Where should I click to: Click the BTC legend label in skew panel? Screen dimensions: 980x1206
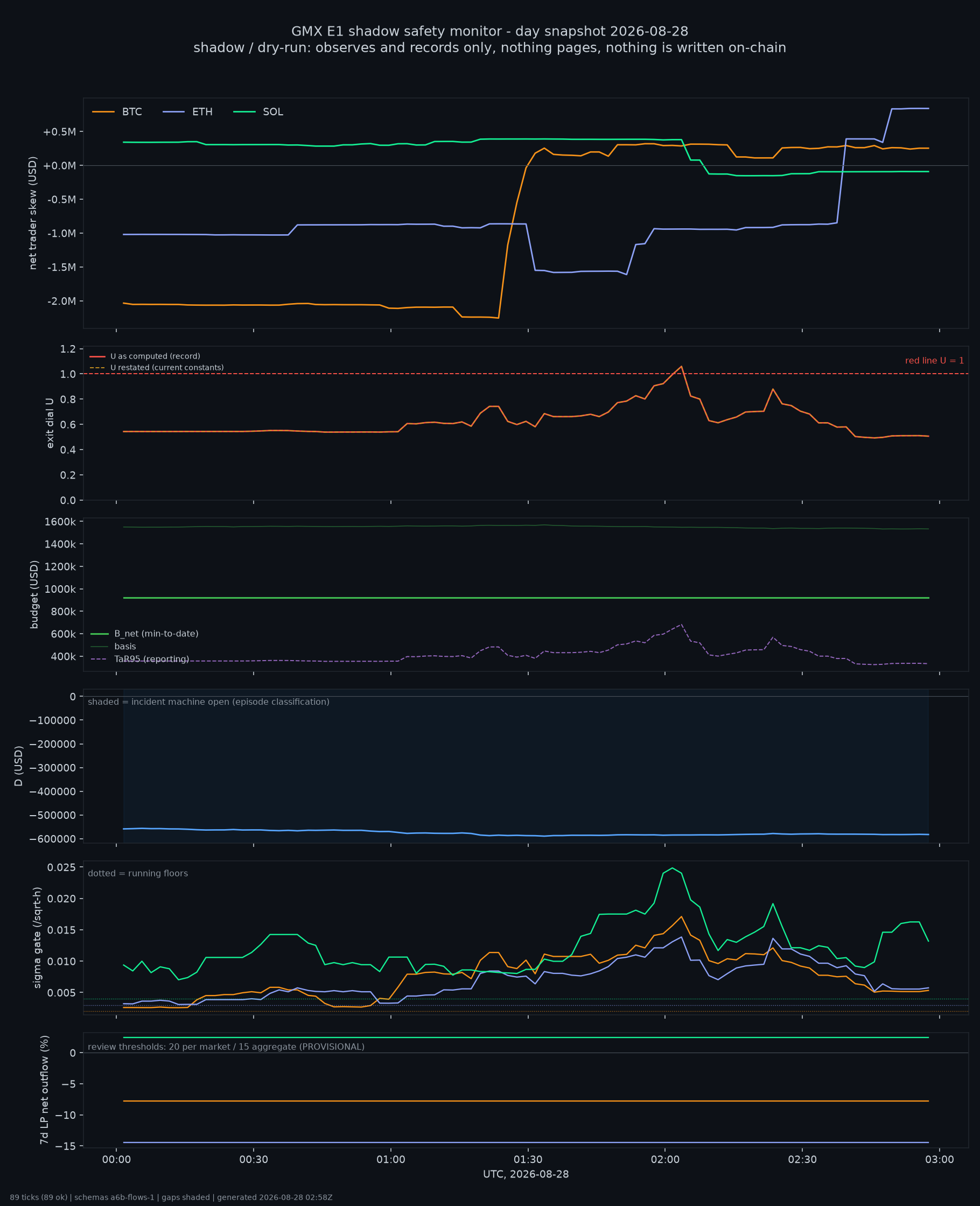click(x=132, y=112)
